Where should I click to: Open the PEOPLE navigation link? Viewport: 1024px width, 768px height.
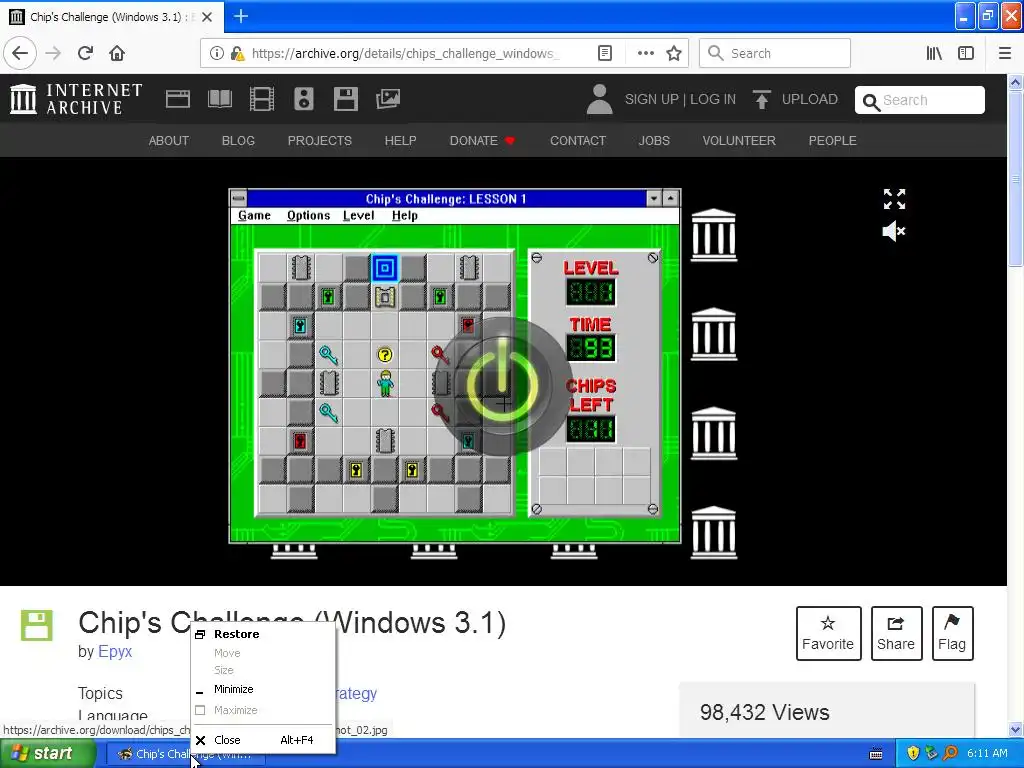pos(833,140)
